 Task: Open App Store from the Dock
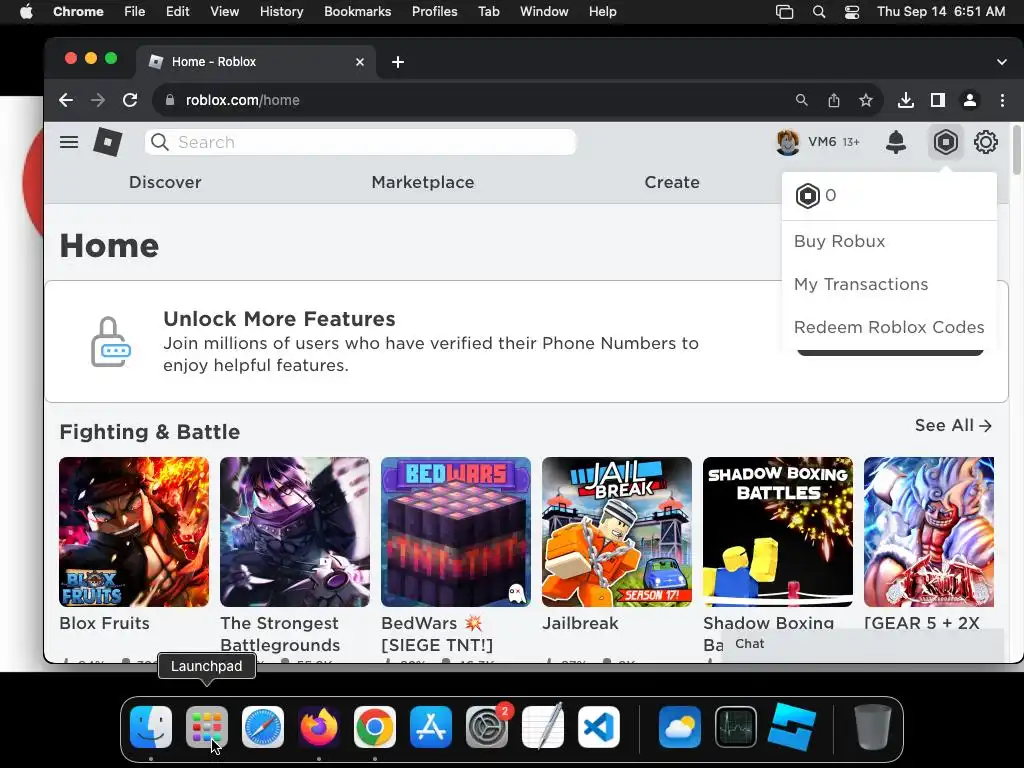431,727
